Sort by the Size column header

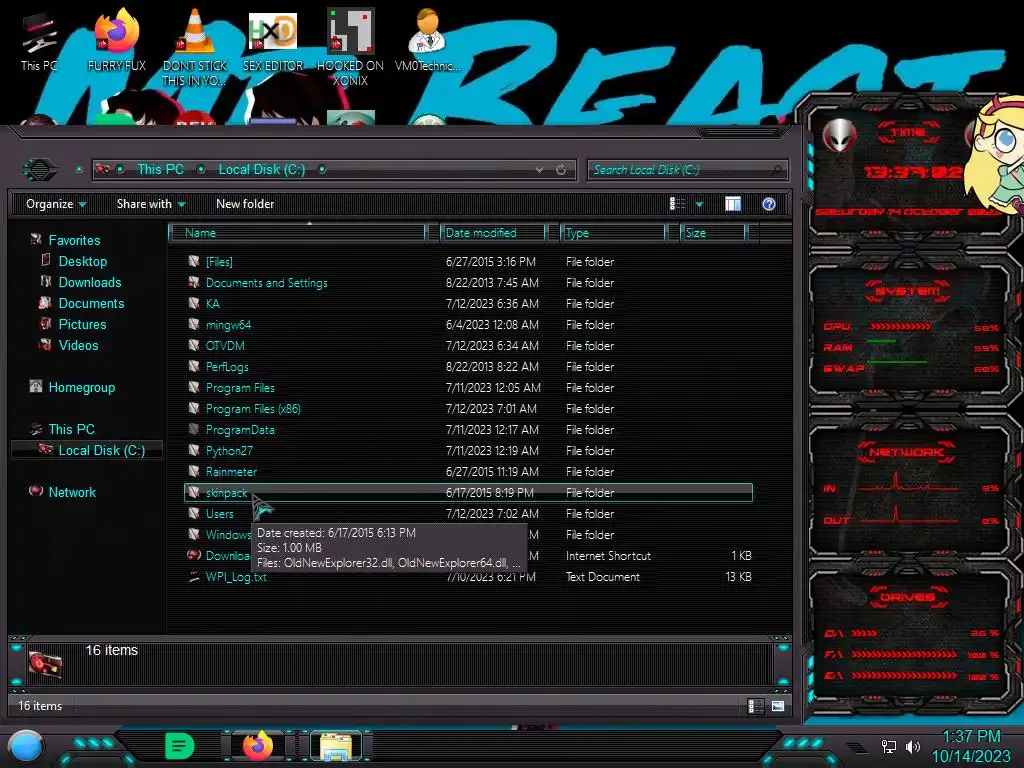pos(713,232)
